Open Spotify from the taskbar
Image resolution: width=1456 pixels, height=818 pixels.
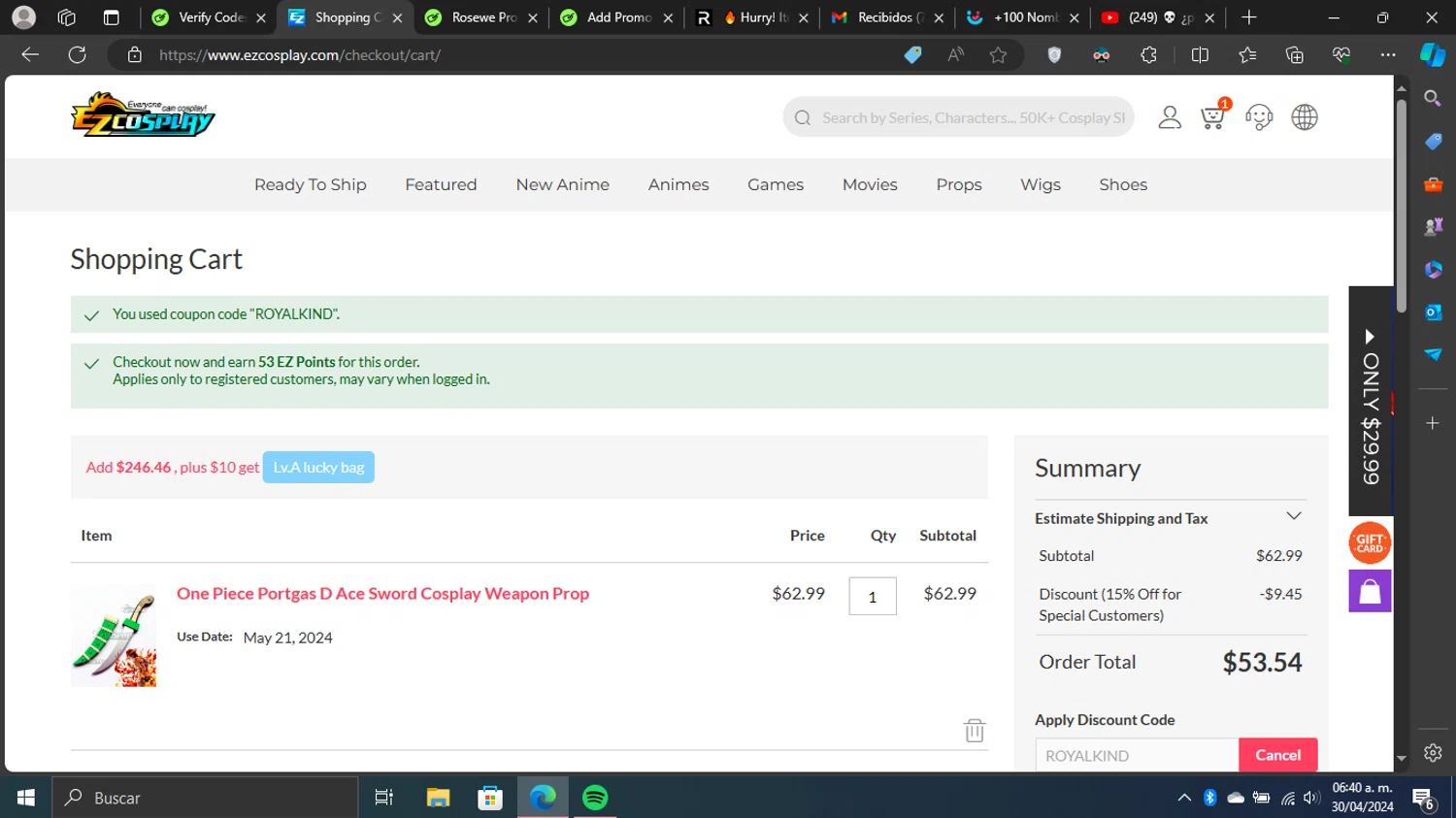595,798
